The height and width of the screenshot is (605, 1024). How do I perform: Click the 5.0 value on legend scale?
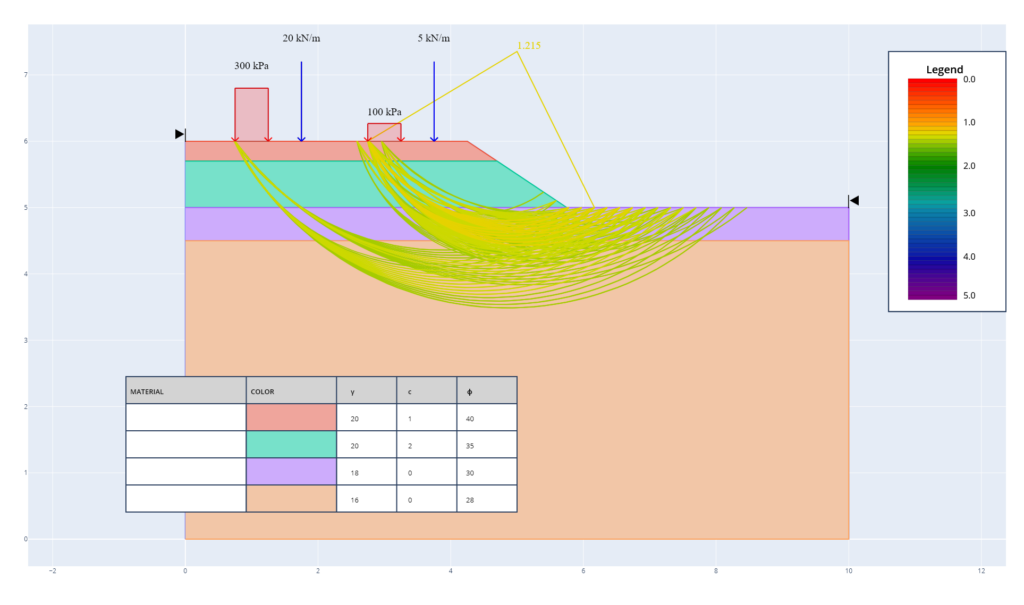point(969,296)
